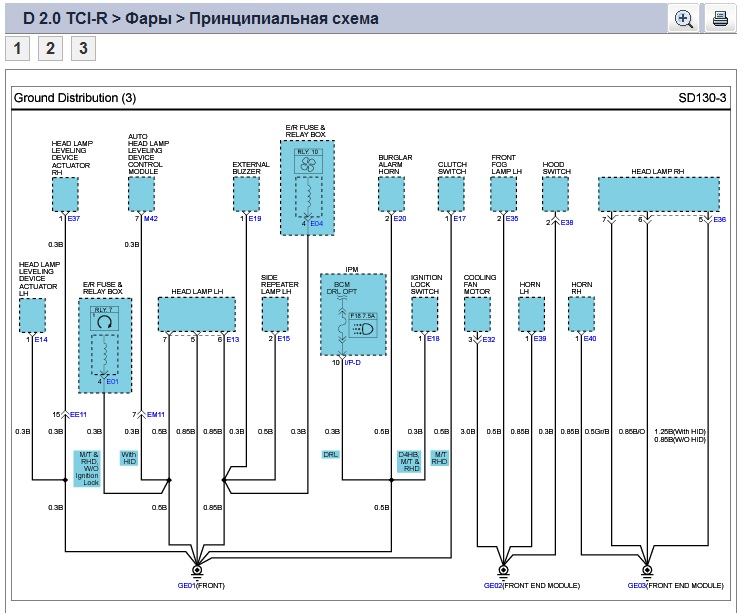Click the zoom magnifier icon
This screenshot has width=743, height=613.
pyautogui.click(x=684, y=18)
